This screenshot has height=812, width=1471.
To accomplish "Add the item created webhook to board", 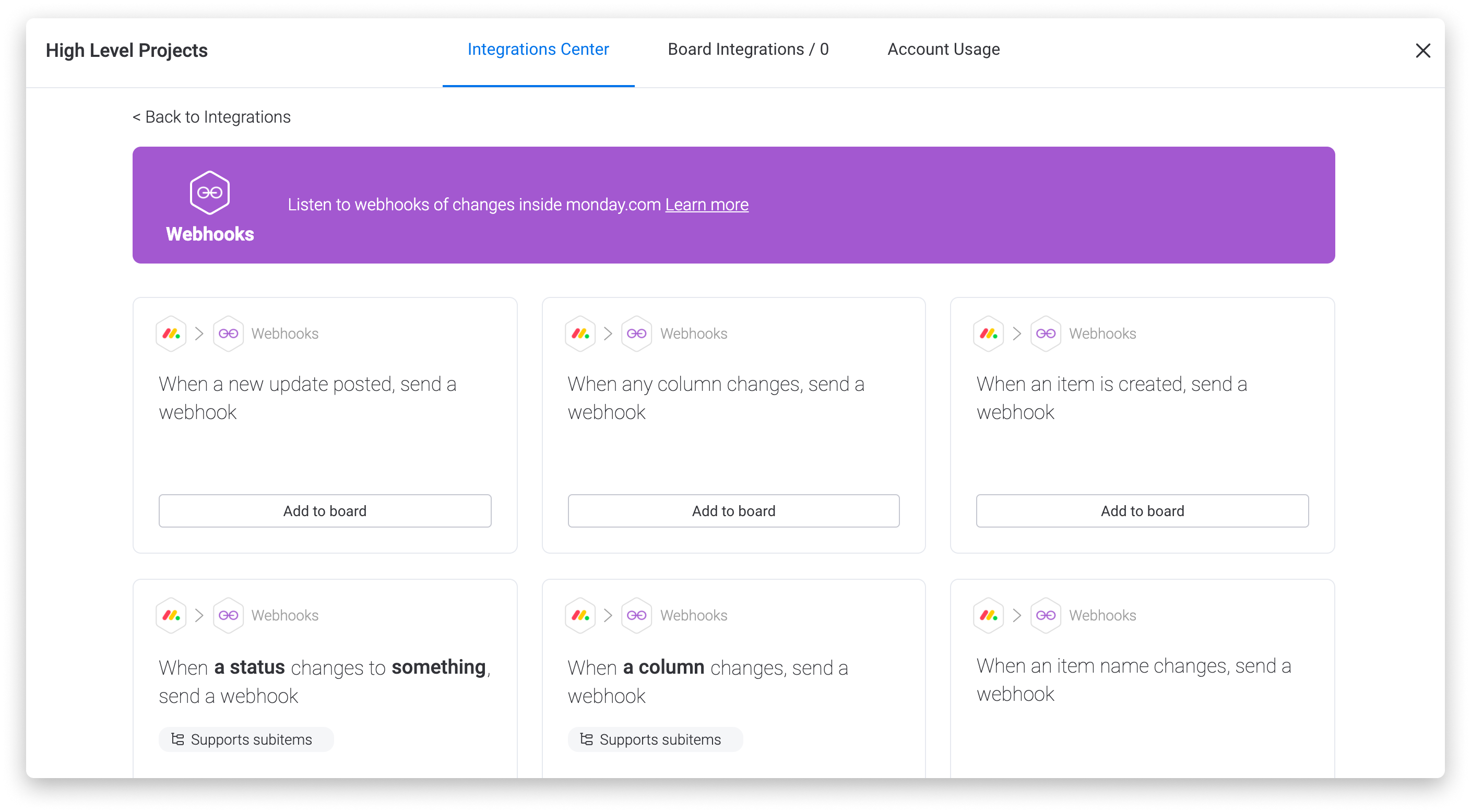I will pos(1142,510).
